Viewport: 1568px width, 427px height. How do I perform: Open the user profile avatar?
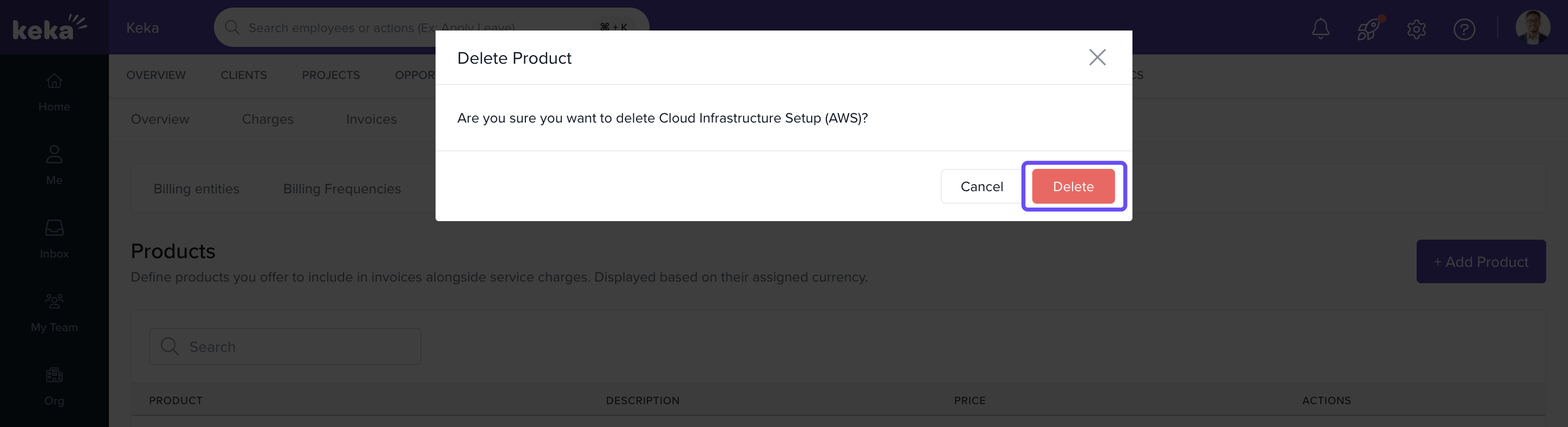(x=1532, y=27)
